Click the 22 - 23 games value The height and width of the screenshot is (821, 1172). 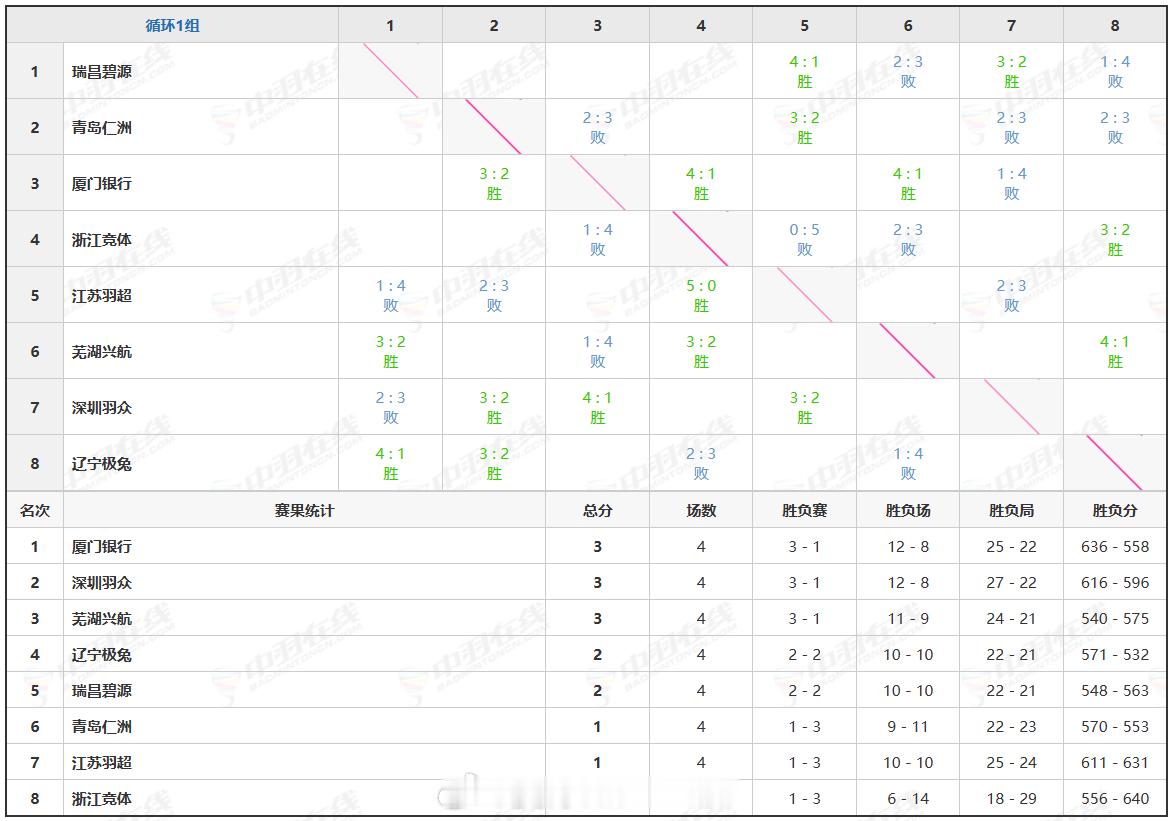point(1011,727)
